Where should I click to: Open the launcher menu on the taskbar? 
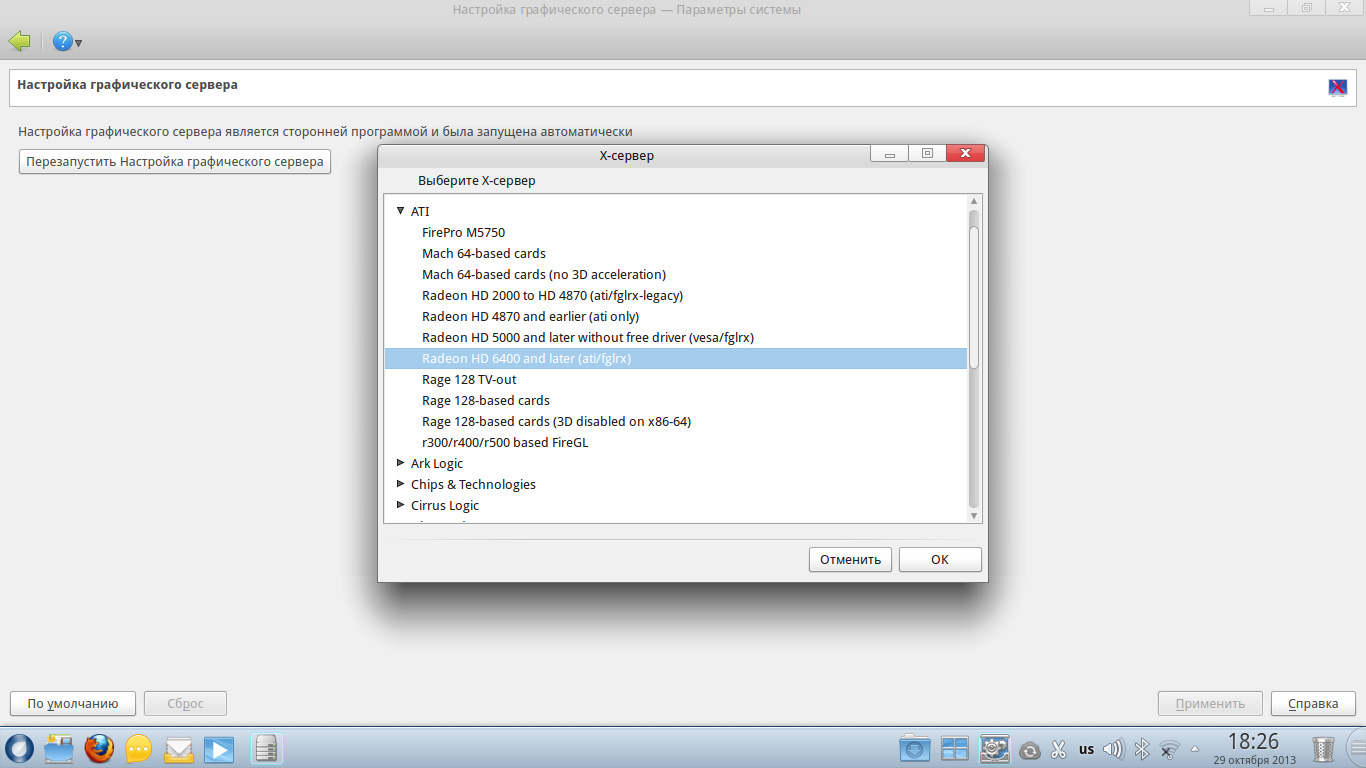[19, 748]
